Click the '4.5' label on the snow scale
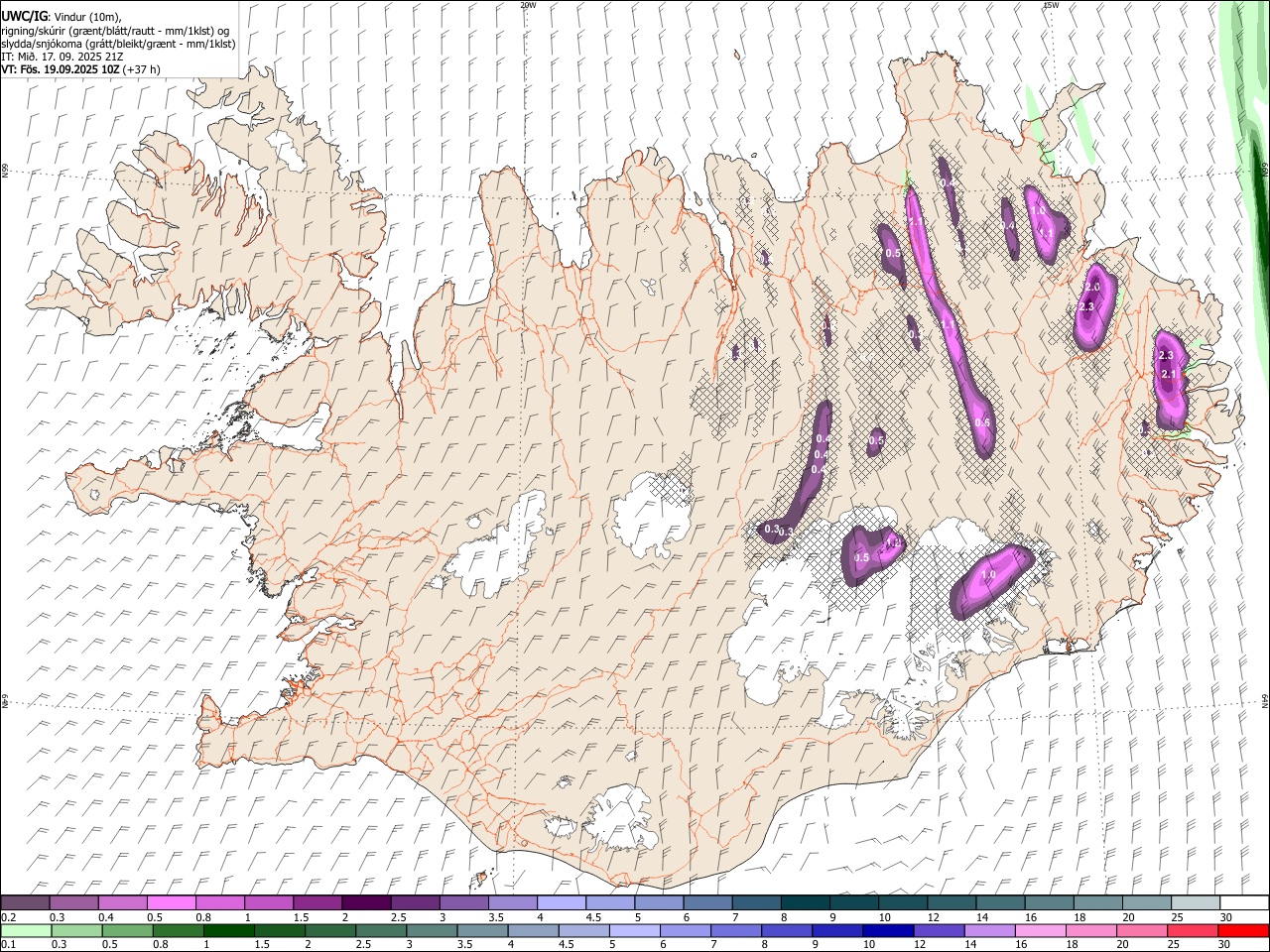The height and width of the screenshot is (952, 1270). click(593, 917)
